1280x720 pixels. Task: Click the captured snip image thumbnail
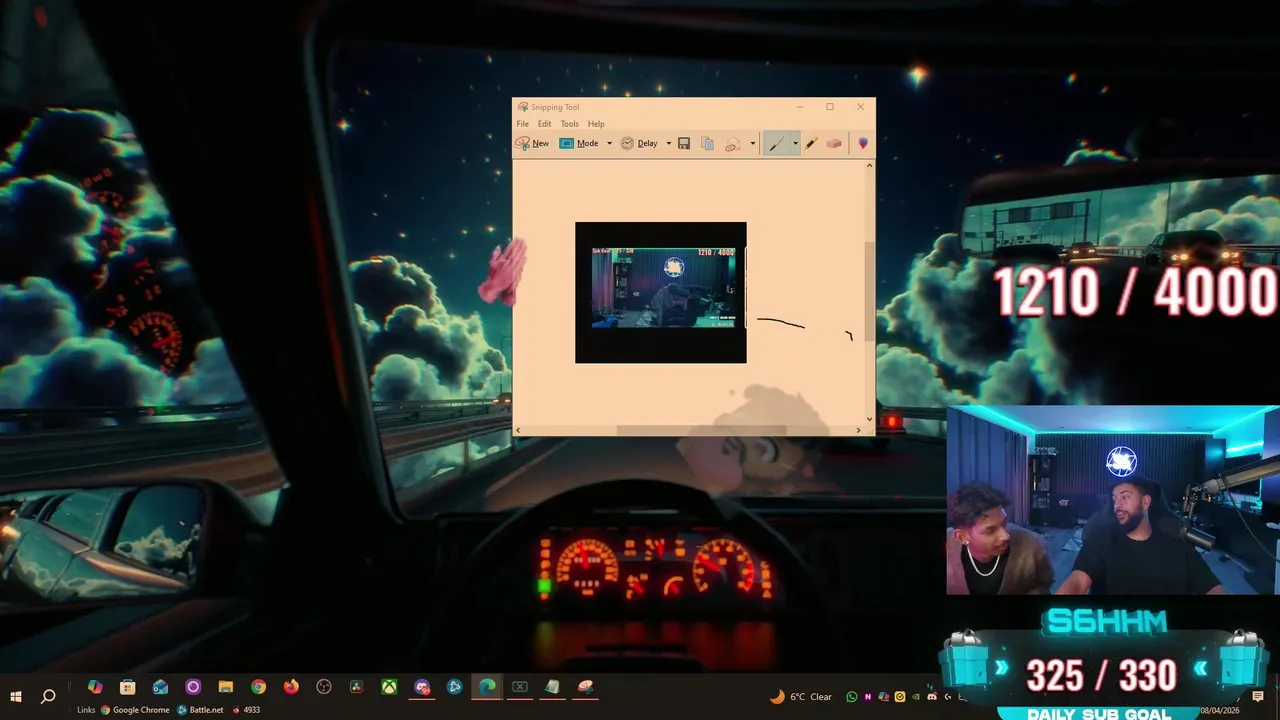pos(660,292)
